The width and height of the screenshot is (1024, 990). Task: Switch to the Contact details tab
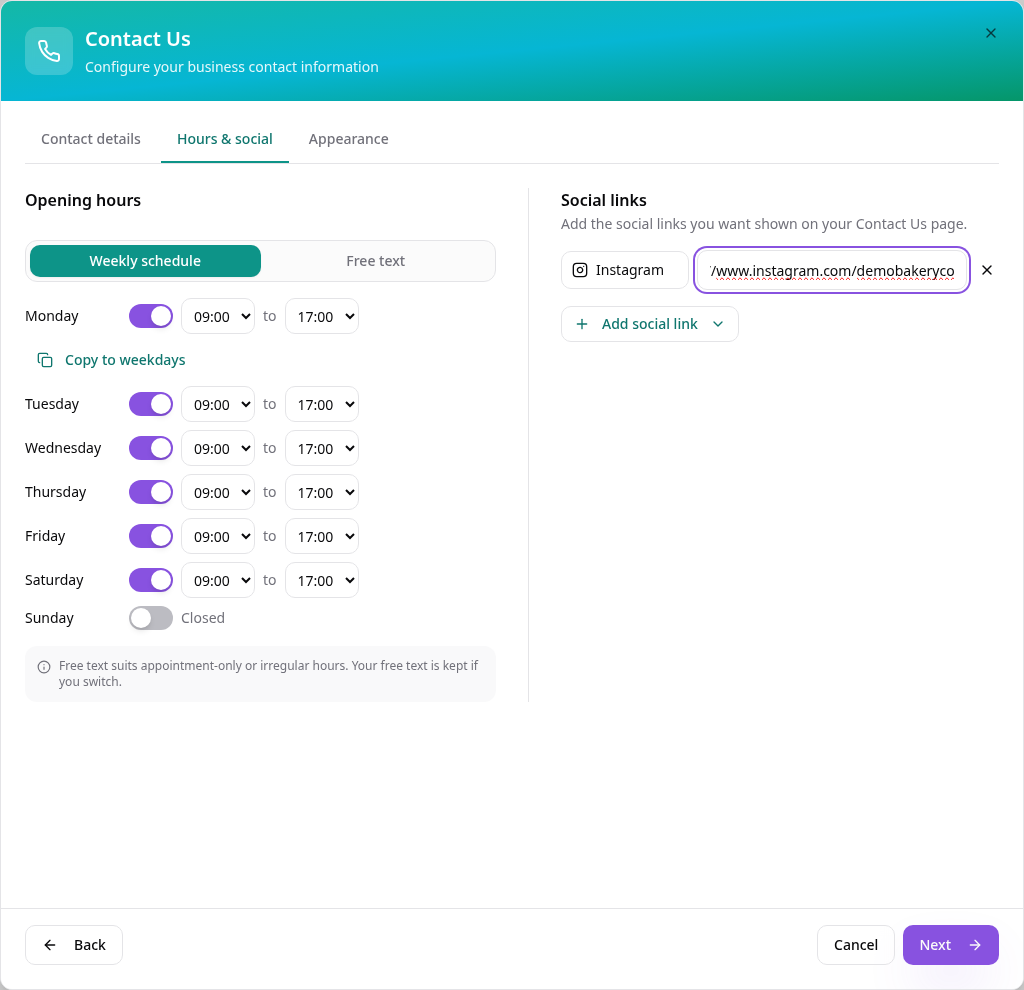(91, 139)
